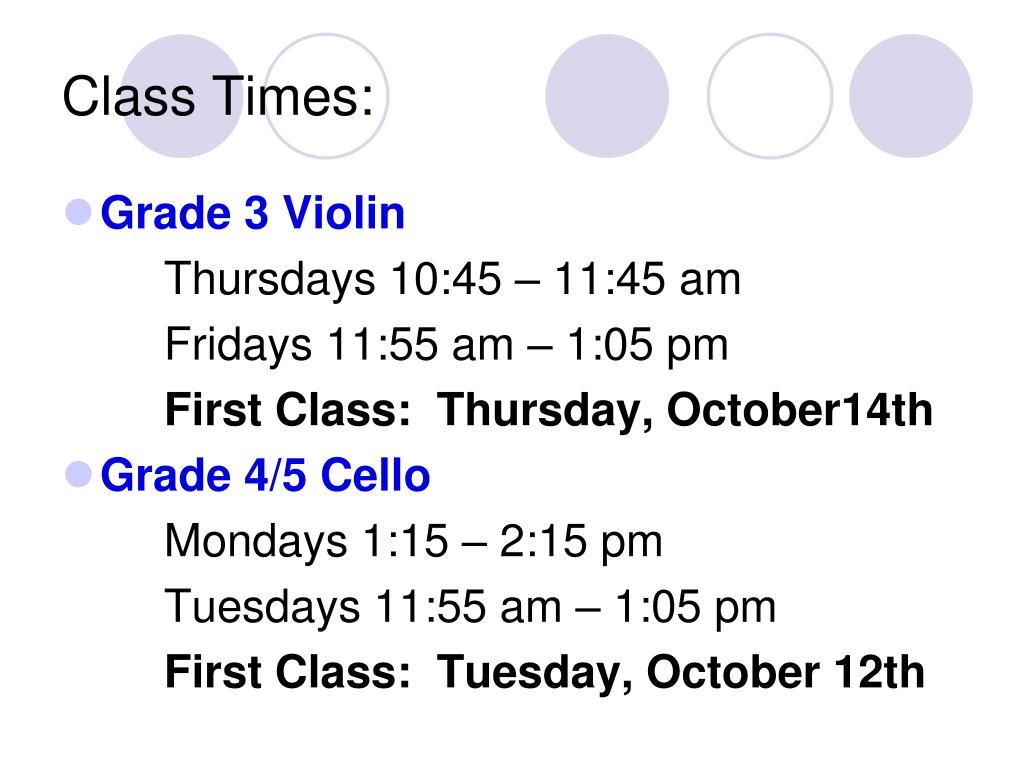Click the outlined circle behind the word Times
This screenshot has width=1024, height=768.
[x=326, y=96]
